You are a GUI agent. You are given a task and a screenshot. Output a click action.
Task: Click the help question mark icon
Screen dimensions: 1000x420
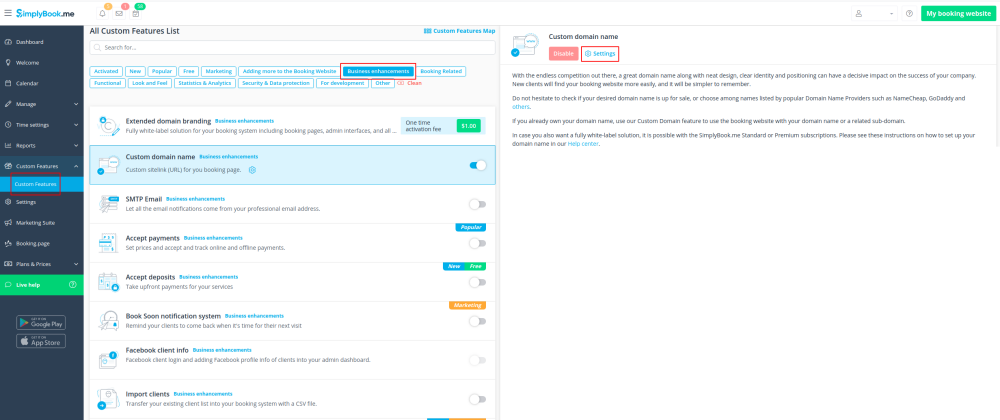[908, 14]
